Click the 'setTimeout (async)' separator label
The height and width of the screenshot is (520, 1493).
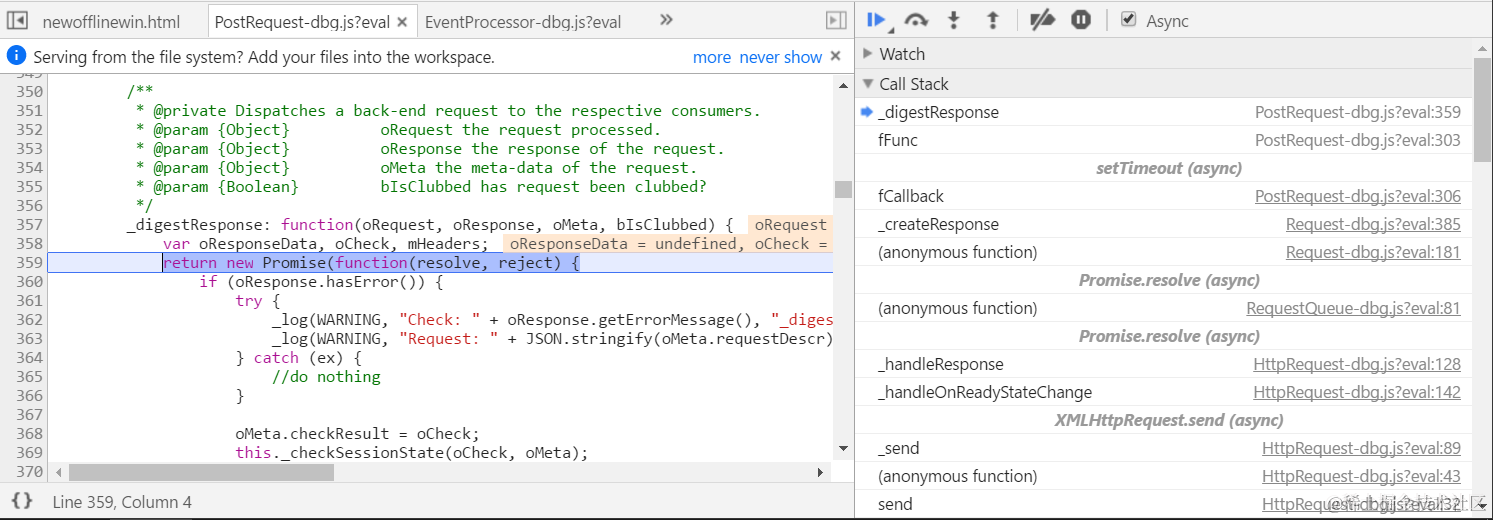(x=1169, y=168)
